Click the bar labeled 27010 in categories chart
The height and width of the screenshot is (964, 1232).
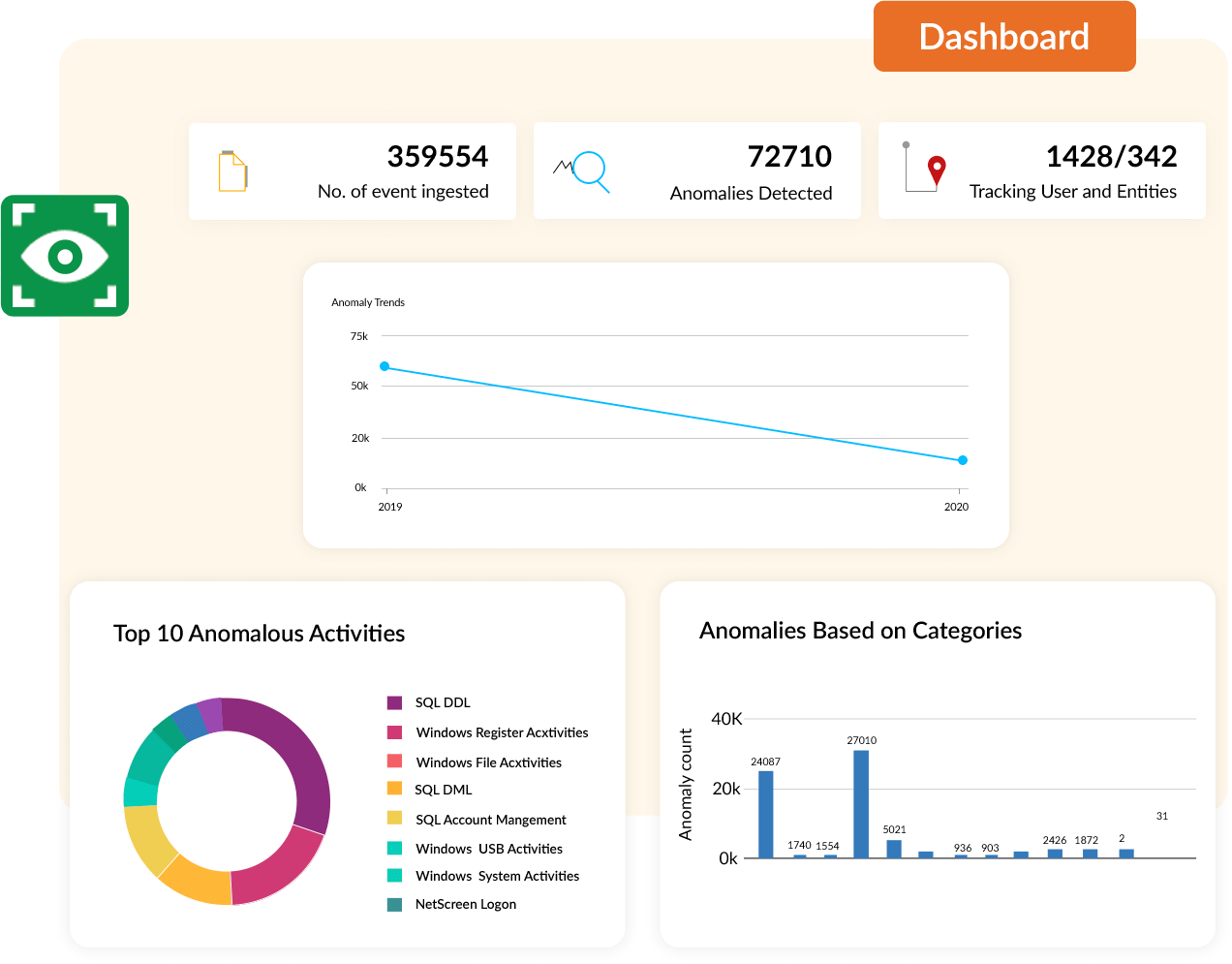point(862,802)
